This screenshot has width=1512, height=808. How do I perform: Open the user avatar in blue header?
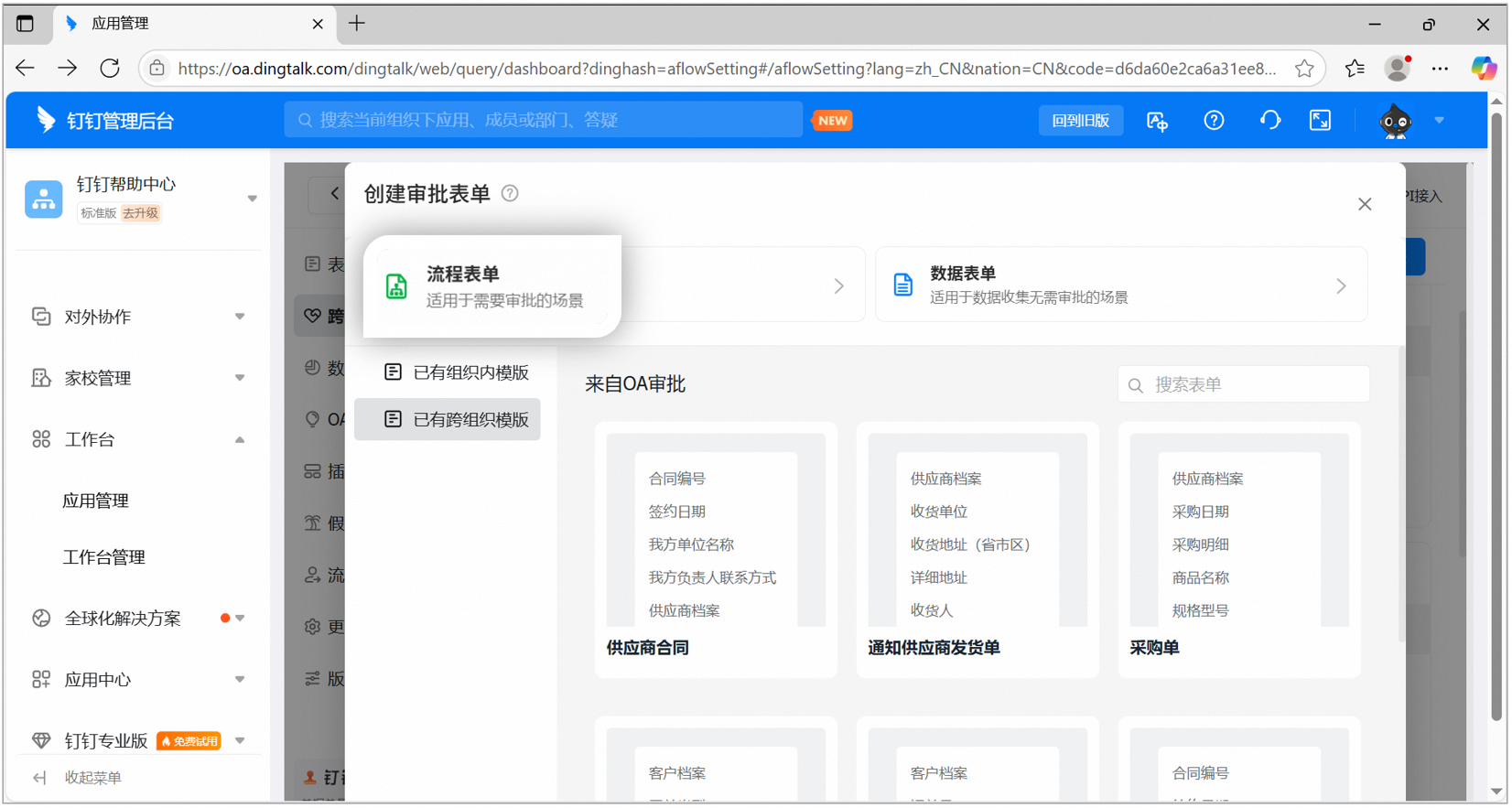point(1395,121)
